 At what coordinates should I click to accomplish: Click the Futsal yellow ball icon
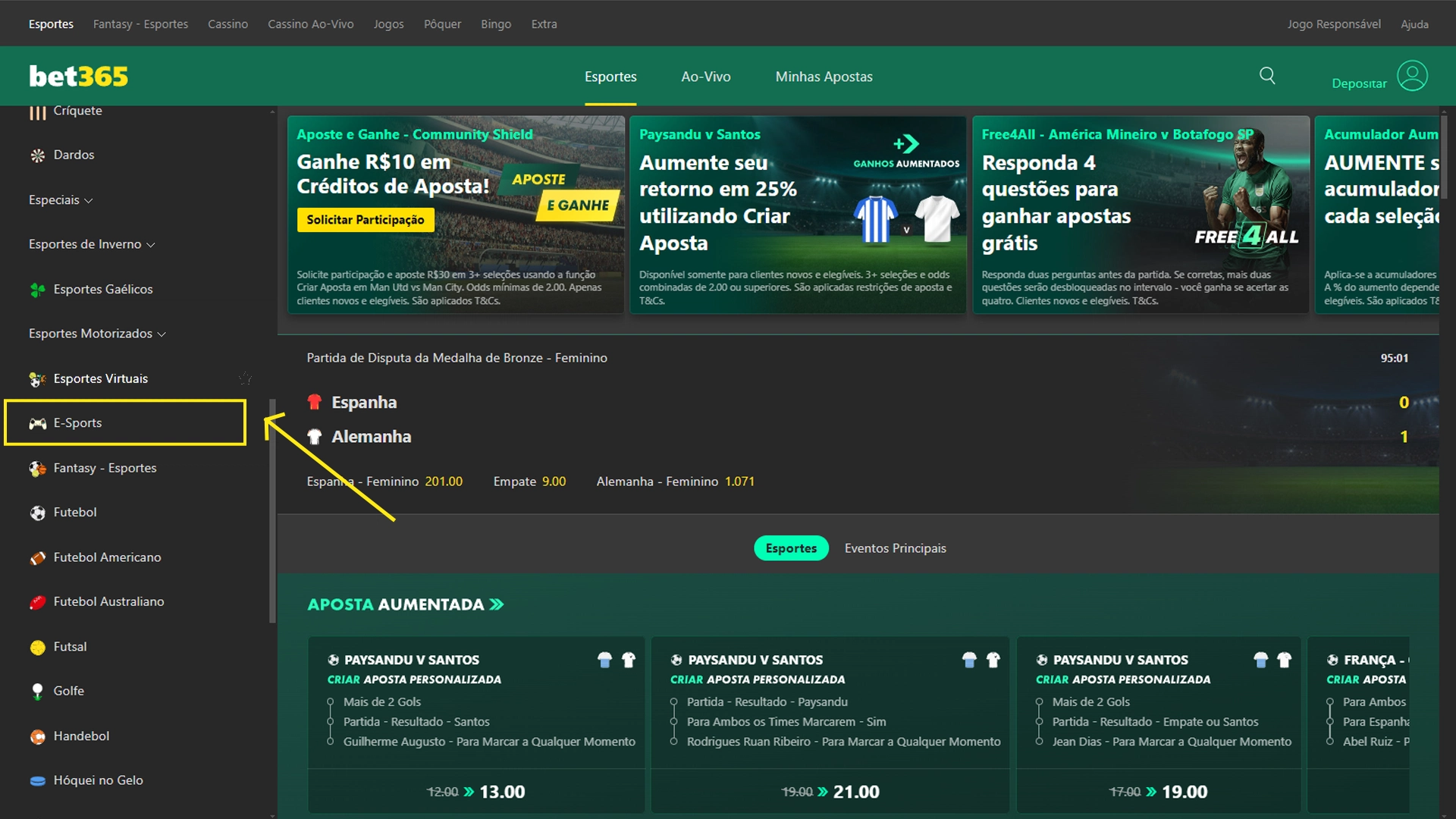click(x=37, y=648)
